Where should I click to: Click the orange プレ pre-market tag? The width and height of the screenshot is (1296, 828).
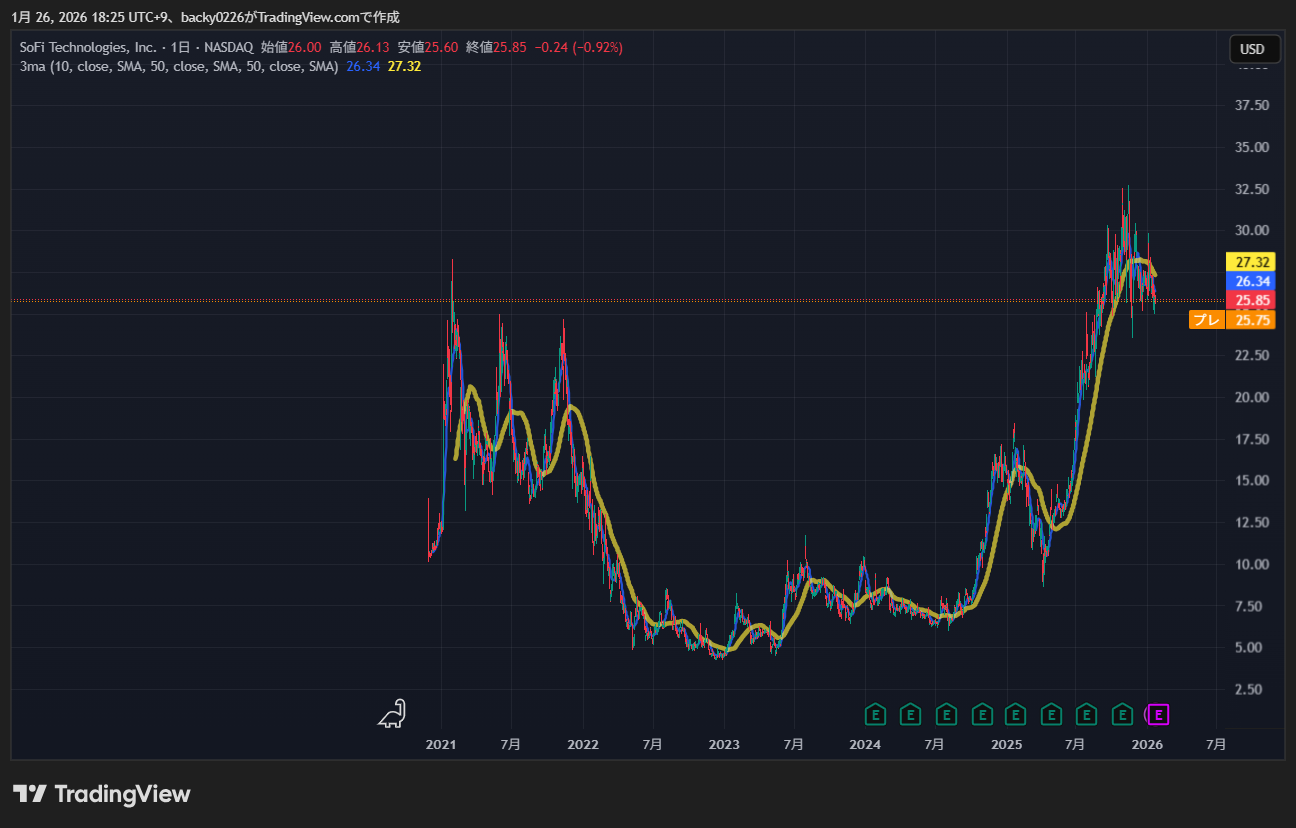coord(1205,320)
